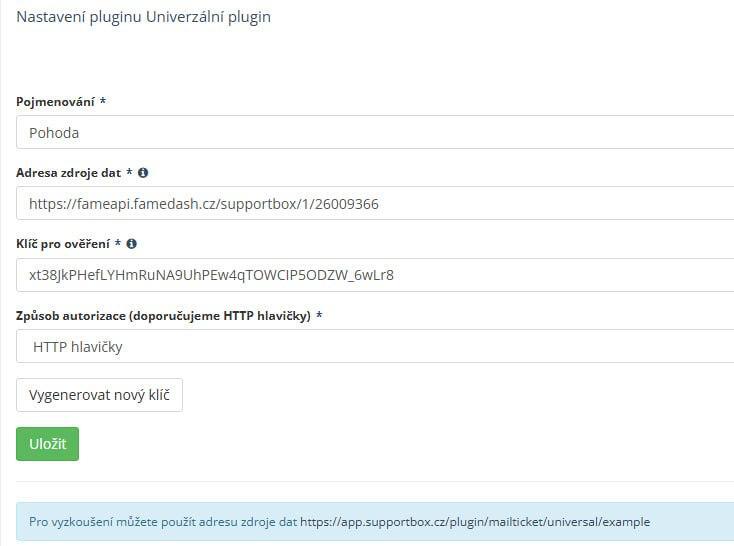Click the asterisk ending the Způsob autorizace label
The width and height of the screenshot is (734, 546).
tap(320, 315)
